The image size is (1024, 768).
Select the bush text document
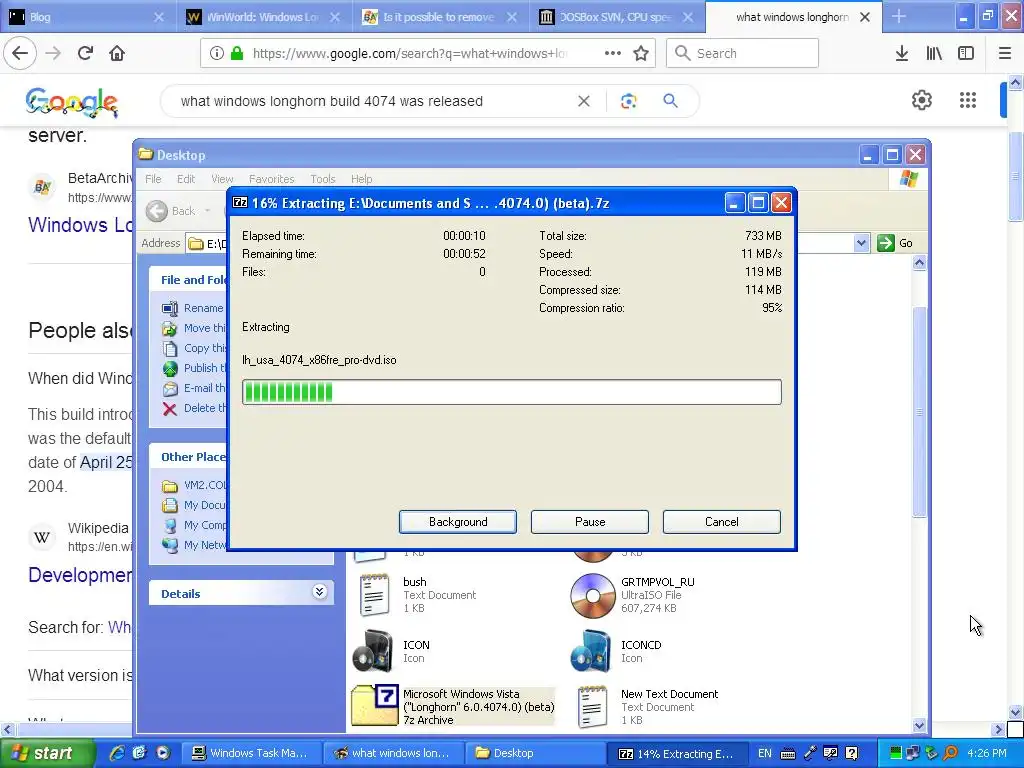click(374, 595)
